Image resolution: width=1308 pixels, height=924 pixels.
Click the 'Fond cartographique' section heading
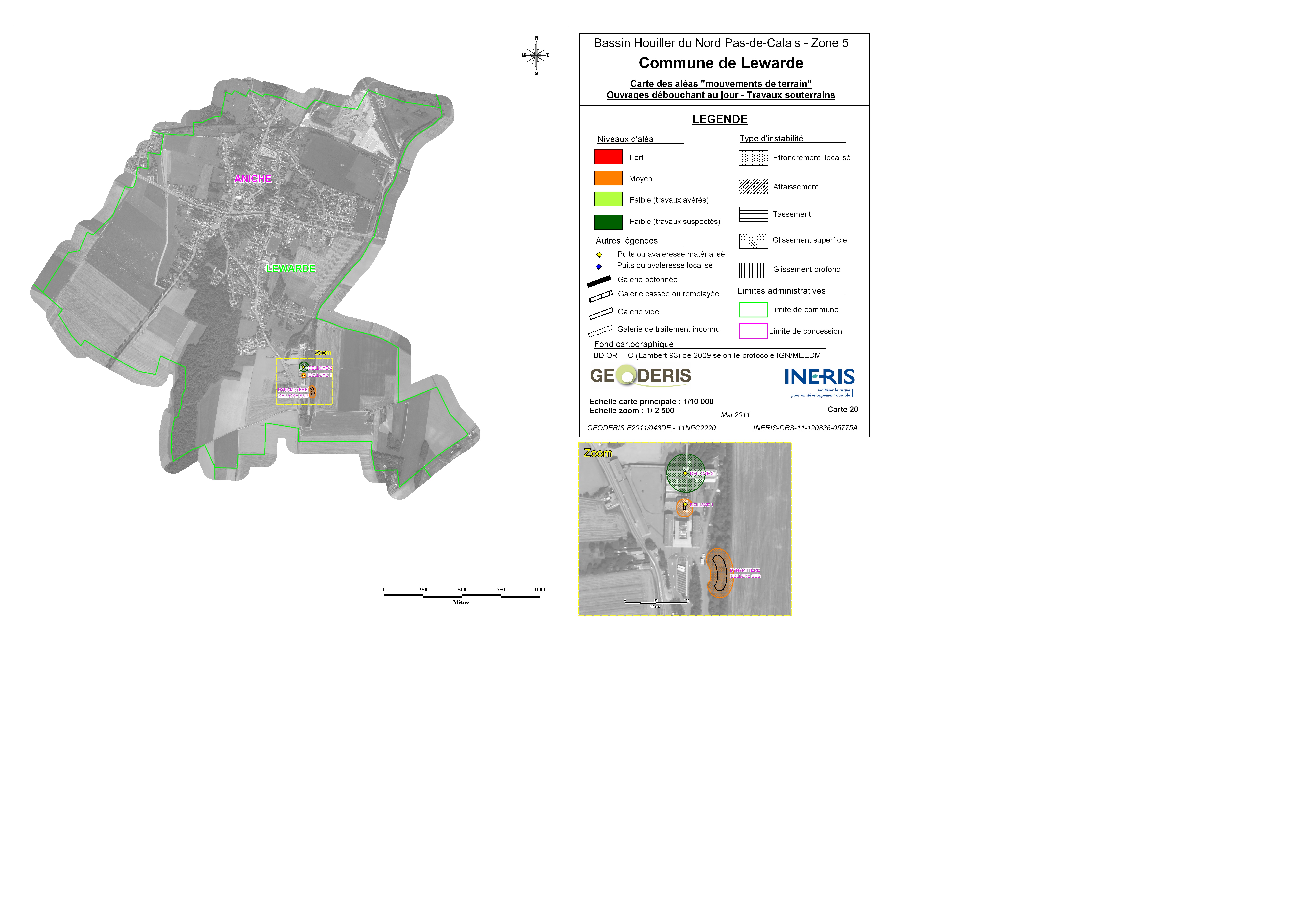pos(633,344)
